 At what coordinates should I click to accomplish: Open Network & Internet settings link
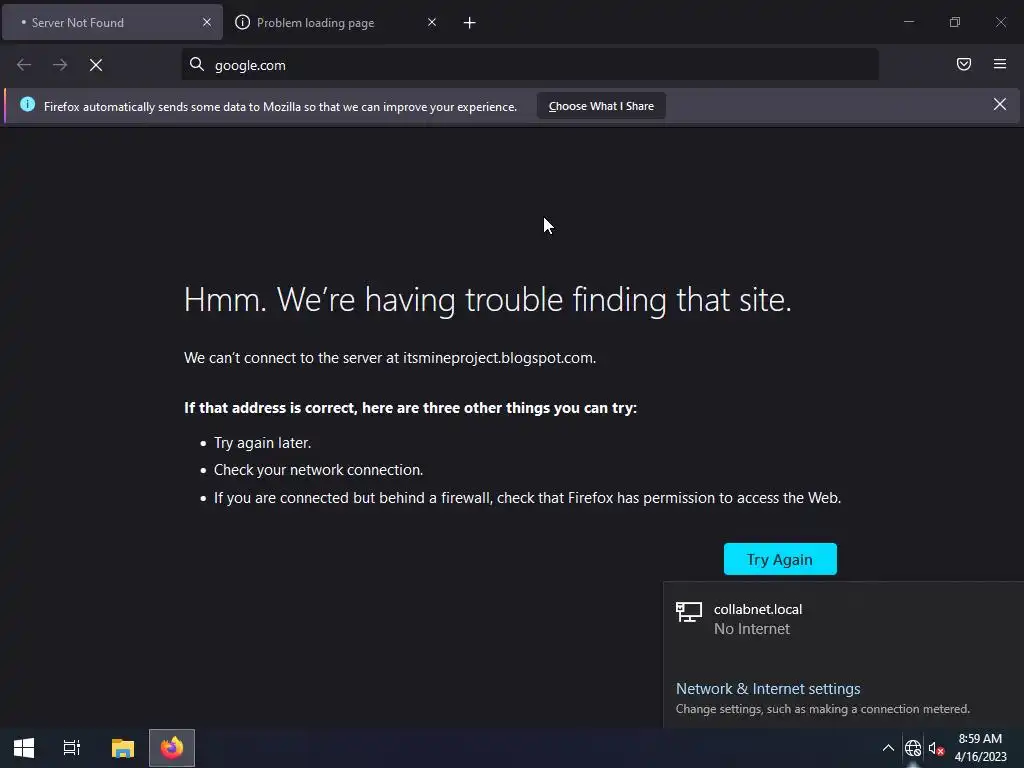768,689
